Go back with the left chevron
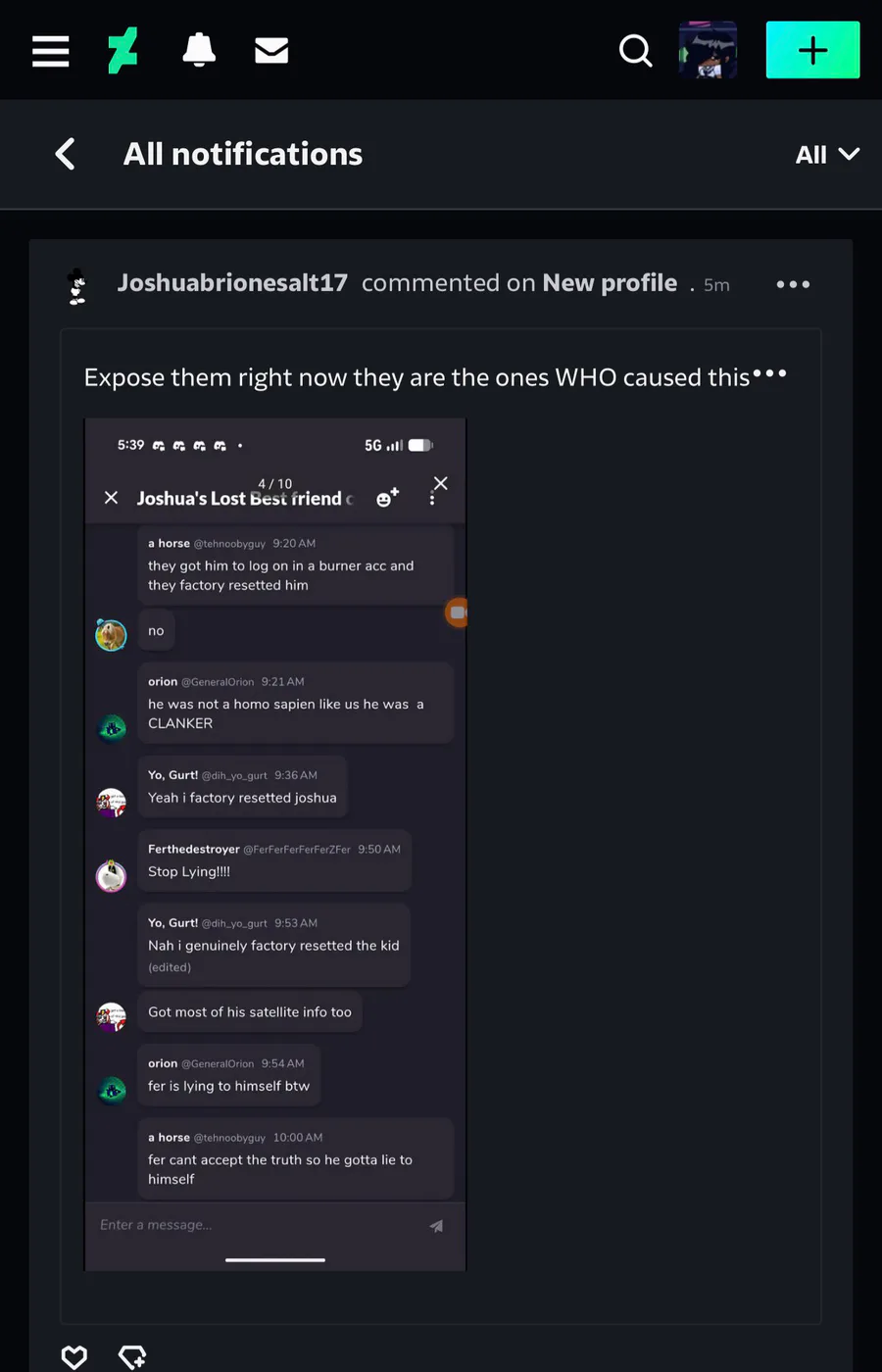This screenshot has width=882, height=1372. [66, 154]
